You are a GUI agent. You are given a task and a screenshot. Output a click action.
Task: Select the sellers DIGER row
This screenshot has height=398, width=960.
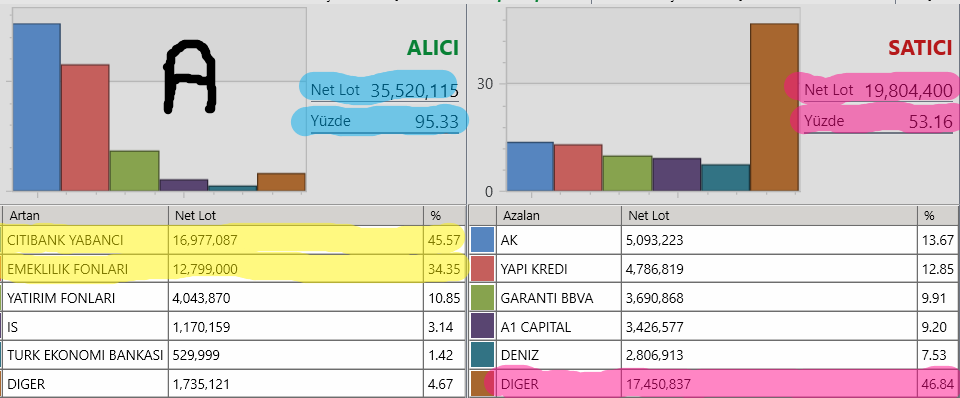[714, 384]
